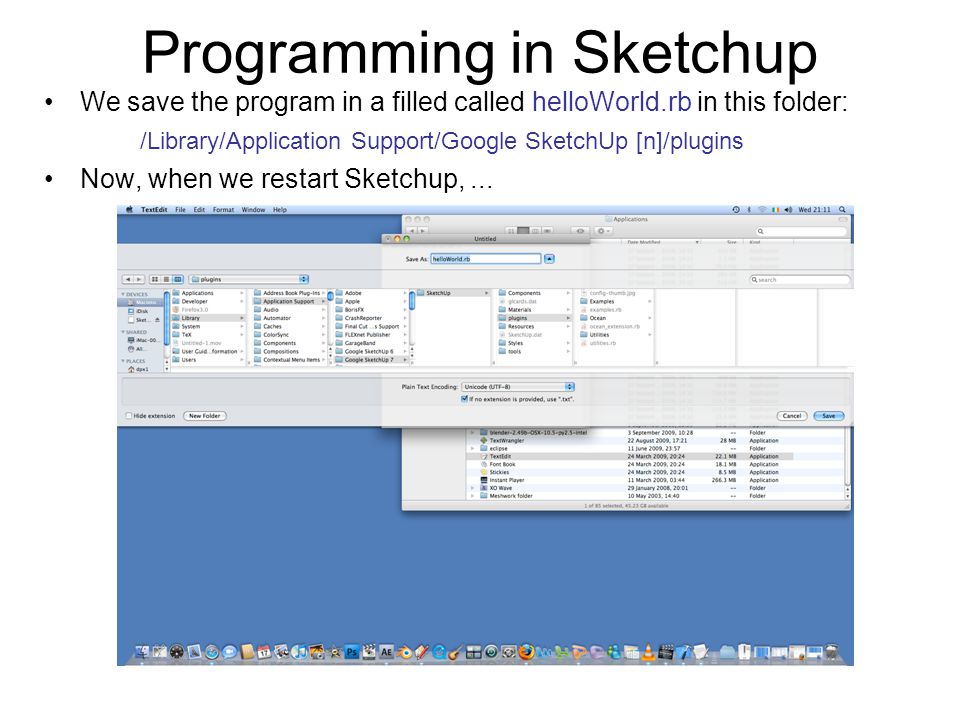
Task: Open Plain Text Encoding dropdown
Action: coord(518,387)
